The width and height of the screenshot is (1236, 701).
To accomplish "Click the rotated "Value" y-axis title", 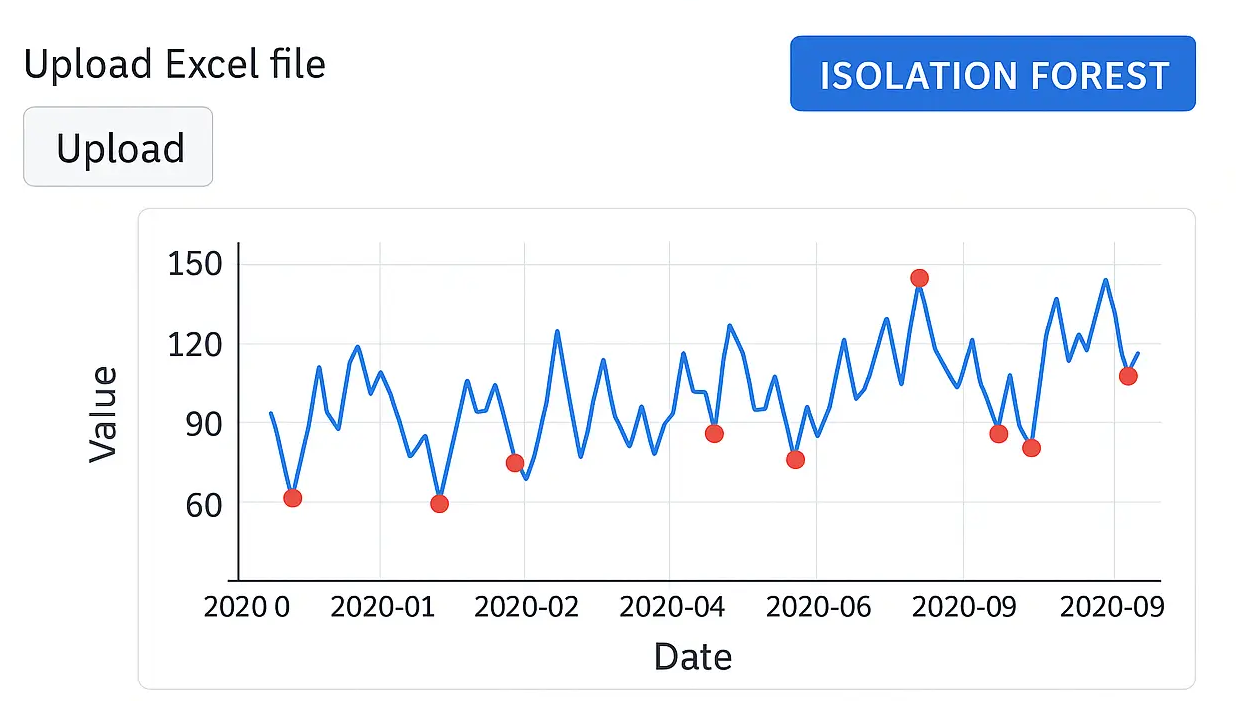I will (x=103, y=415).
